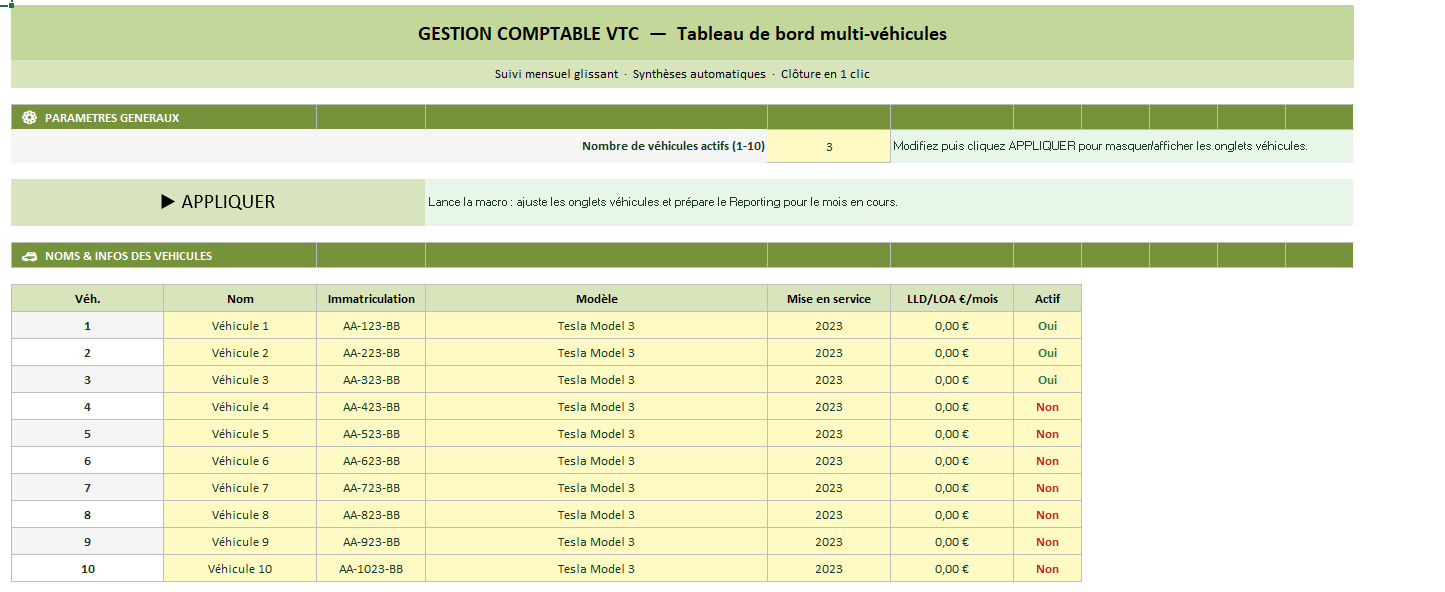Select the name cell 'Véhicule 1'
1445x592 pixels.
pos(240,326)
